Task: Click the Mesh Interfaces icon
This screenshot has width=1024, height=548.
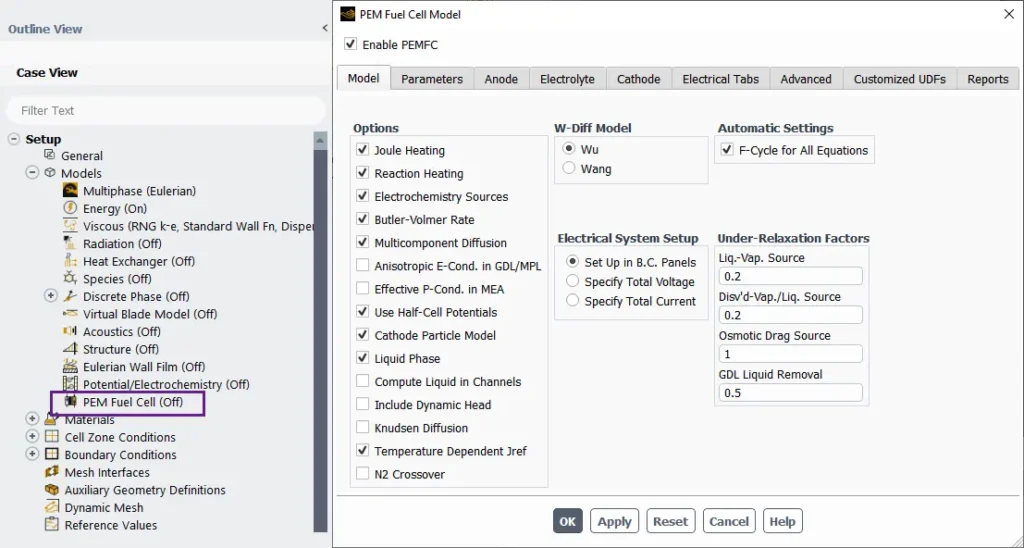Action: 52,472
